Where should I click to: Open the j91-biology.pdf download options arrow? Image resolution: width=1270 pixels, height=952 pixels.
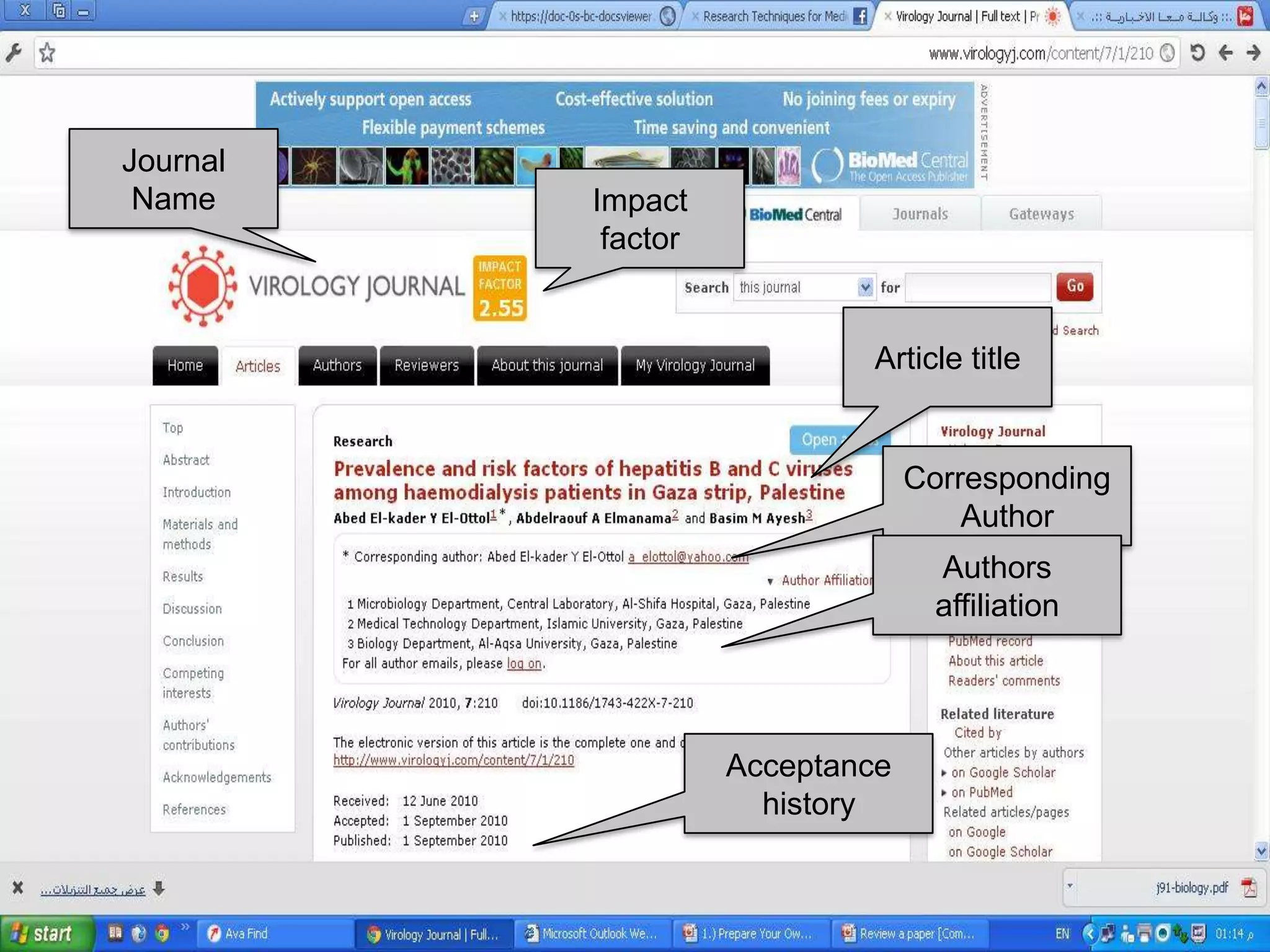[x=1070, y=886]
